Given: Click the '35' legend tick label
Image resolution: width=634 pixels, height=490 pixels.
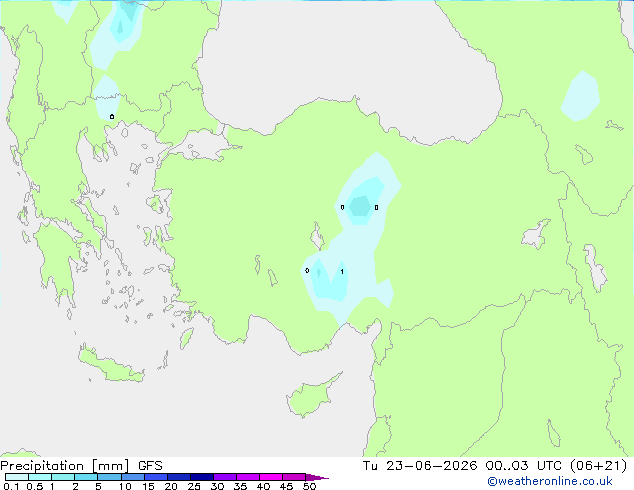Looking at the screenshot, I should 240,486.
